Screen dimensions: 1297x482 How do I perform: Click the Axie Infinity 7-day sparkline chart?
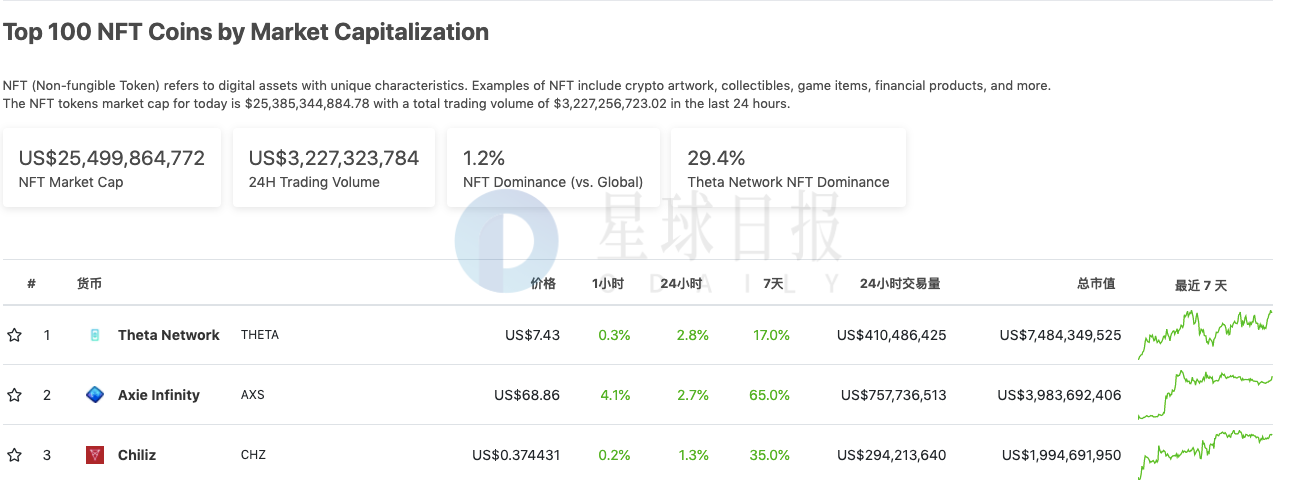pyautogui.click(x=1205, y=394)
